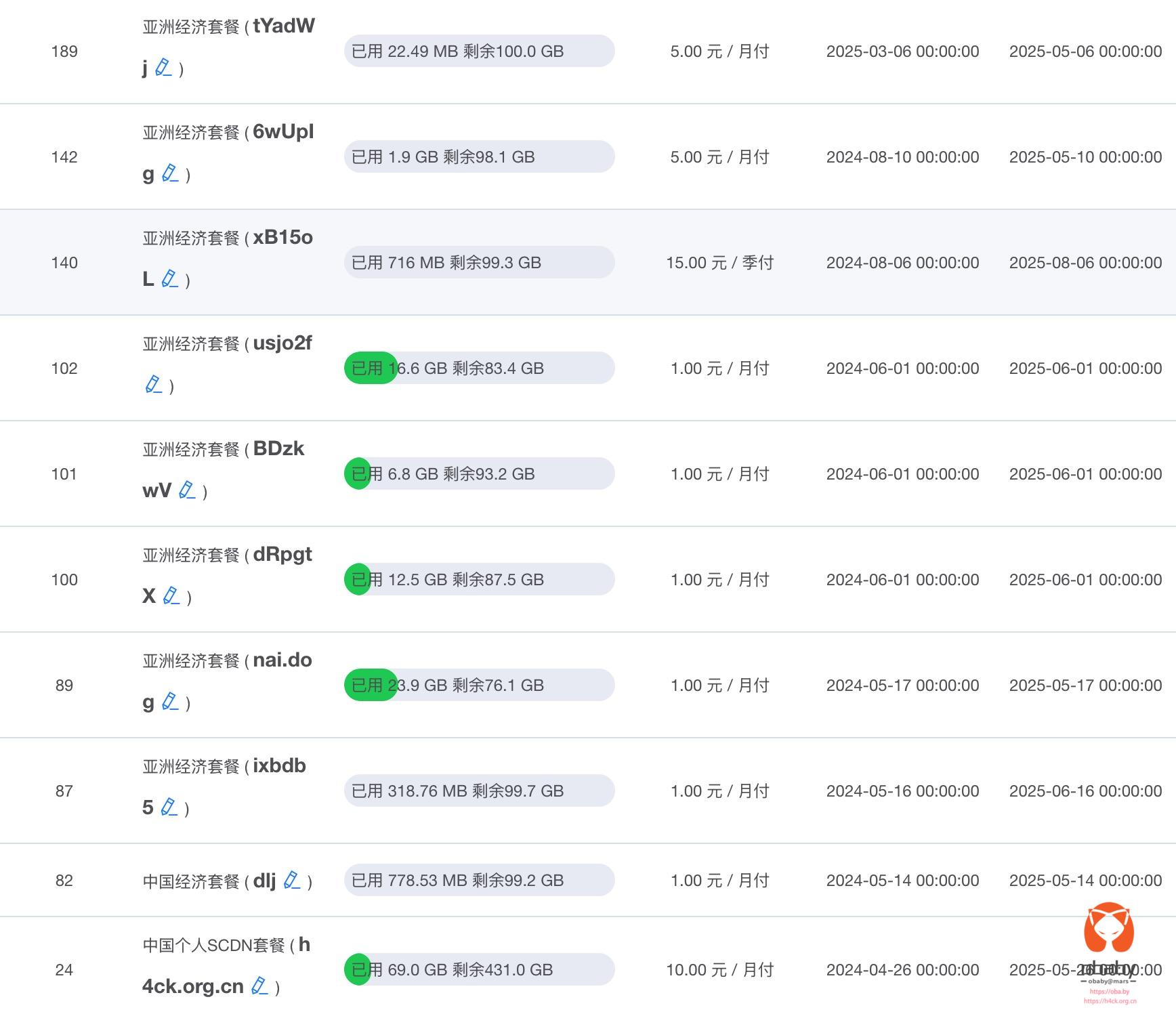Click usage bar showing 23.9 GB used
The height and width of the screenshot is (1012, 1176).
(479, 685)
